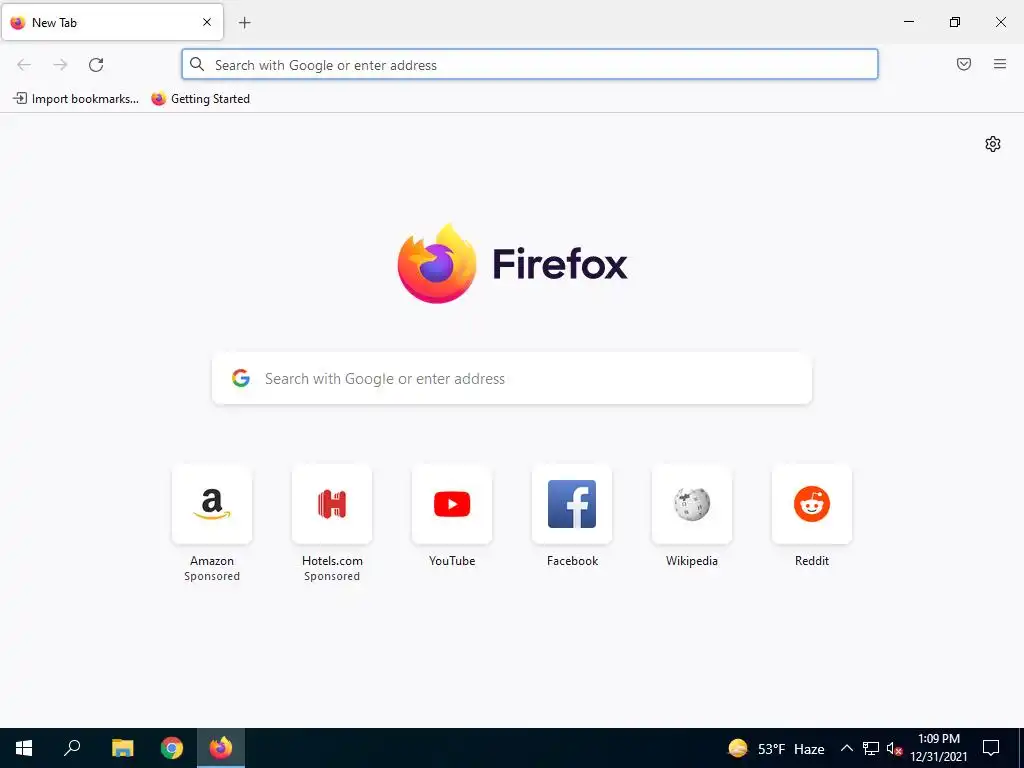Image resolution: width=1024 pixels, height=768 pixels.
Task: Show hidden system tray icons
Action: click(x=846, y=748)
